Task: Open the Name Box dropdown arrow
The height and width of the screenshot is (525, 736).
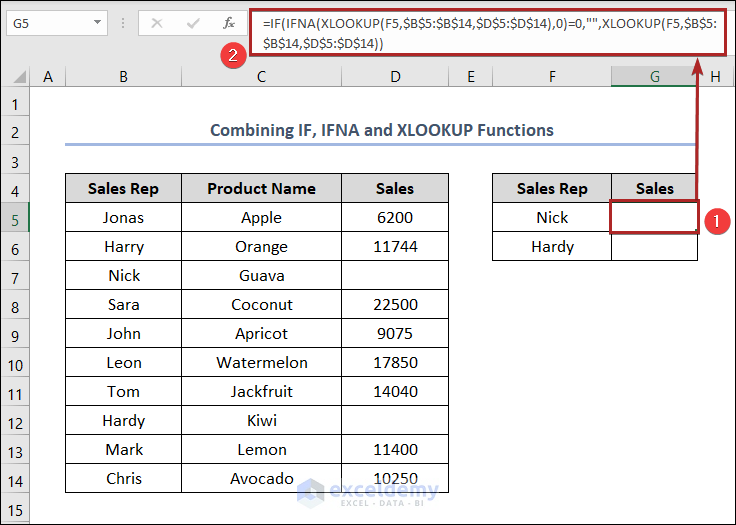Action: [x=97, y=22]
